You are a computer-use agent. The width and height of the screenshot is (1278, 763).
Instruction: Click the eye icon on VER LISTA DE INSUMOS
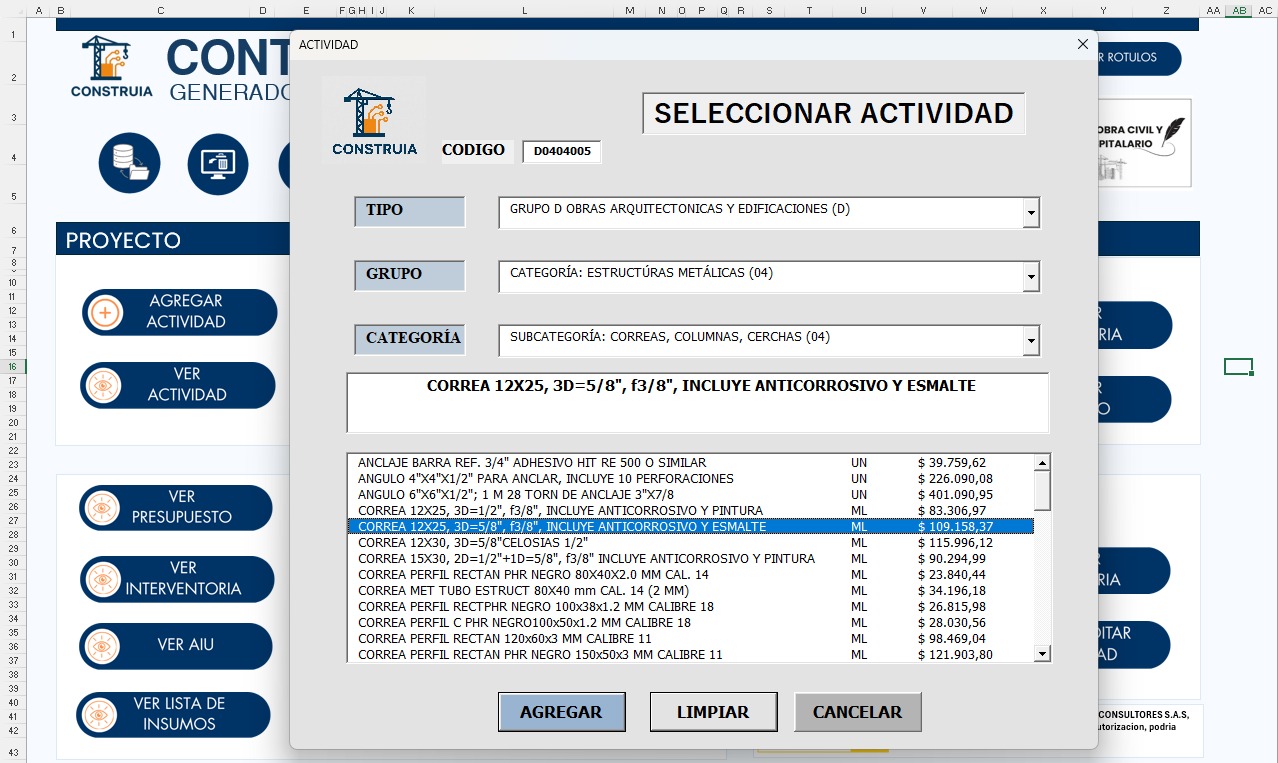tap(100, 714)
